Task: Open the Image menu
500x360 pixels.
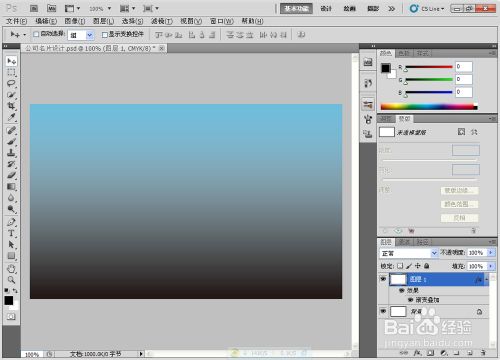Action: coord(75,21)
